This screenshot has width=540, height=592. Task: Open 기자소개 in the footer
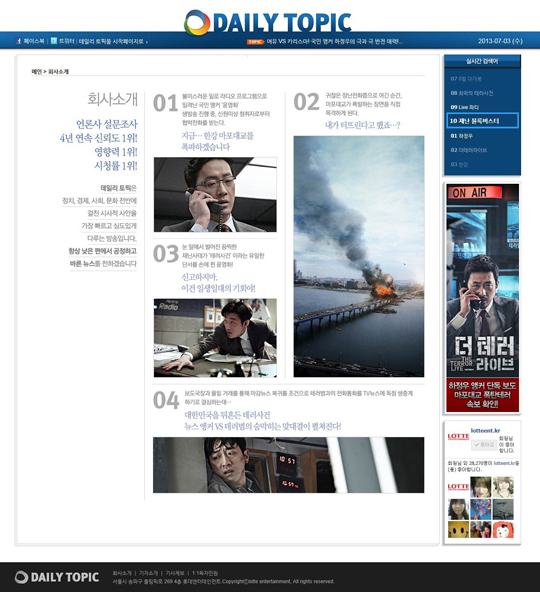pos(148,573)
